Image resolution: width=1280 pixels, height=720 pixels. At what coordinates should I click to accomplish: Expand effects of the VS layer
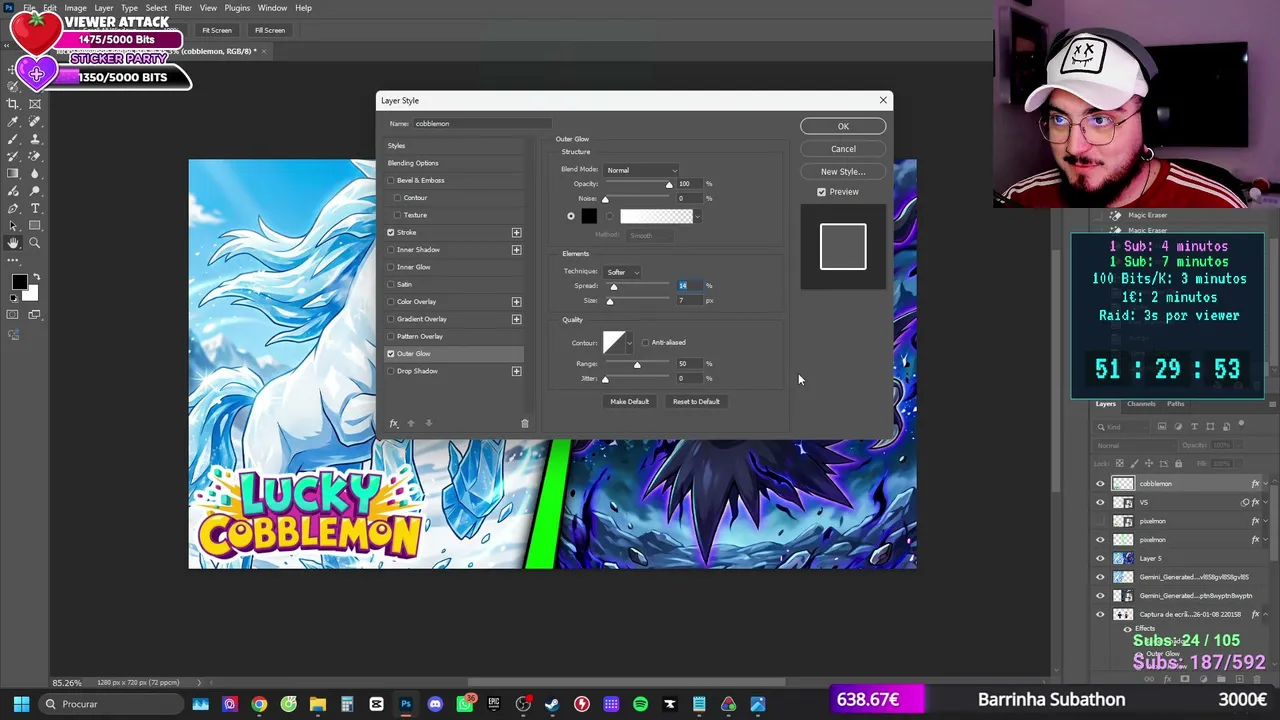pyautogui.click(x=1266, y=503)
